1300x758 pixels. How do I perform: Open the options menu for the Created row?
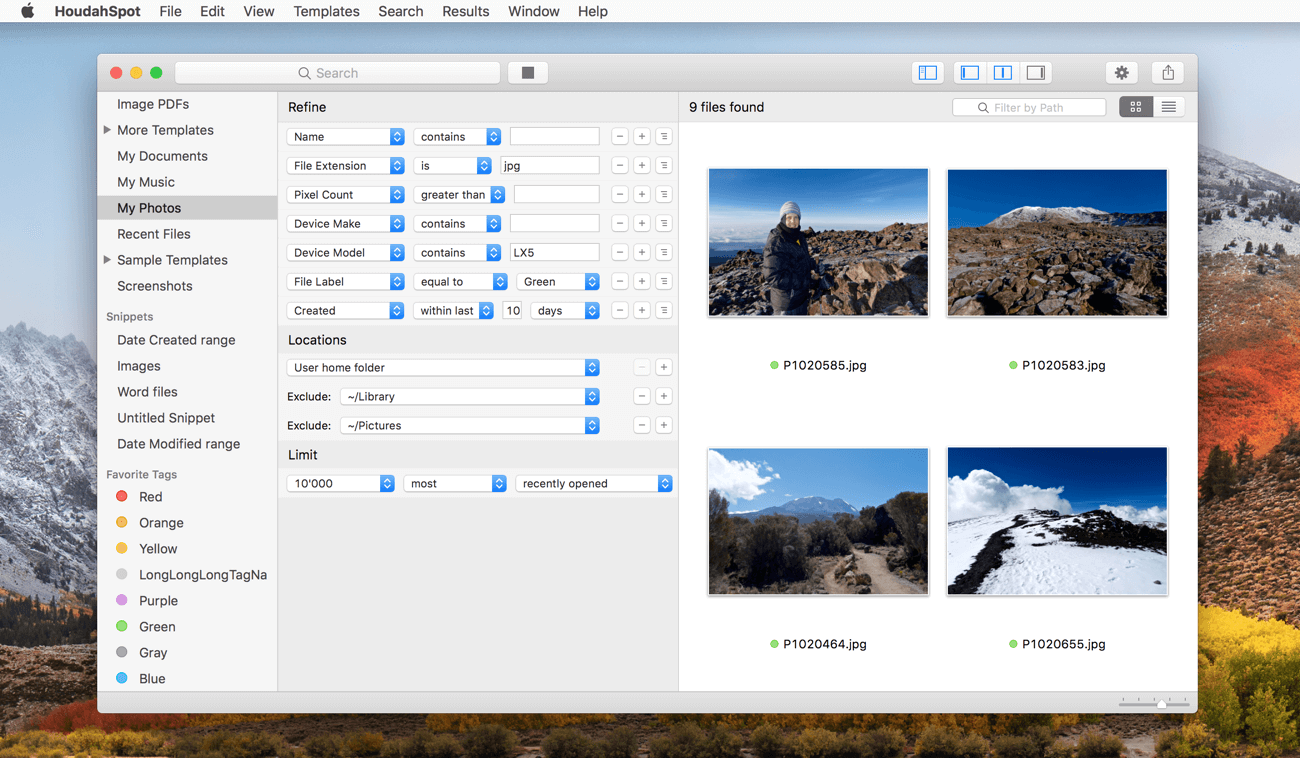[x=664, y=311]
